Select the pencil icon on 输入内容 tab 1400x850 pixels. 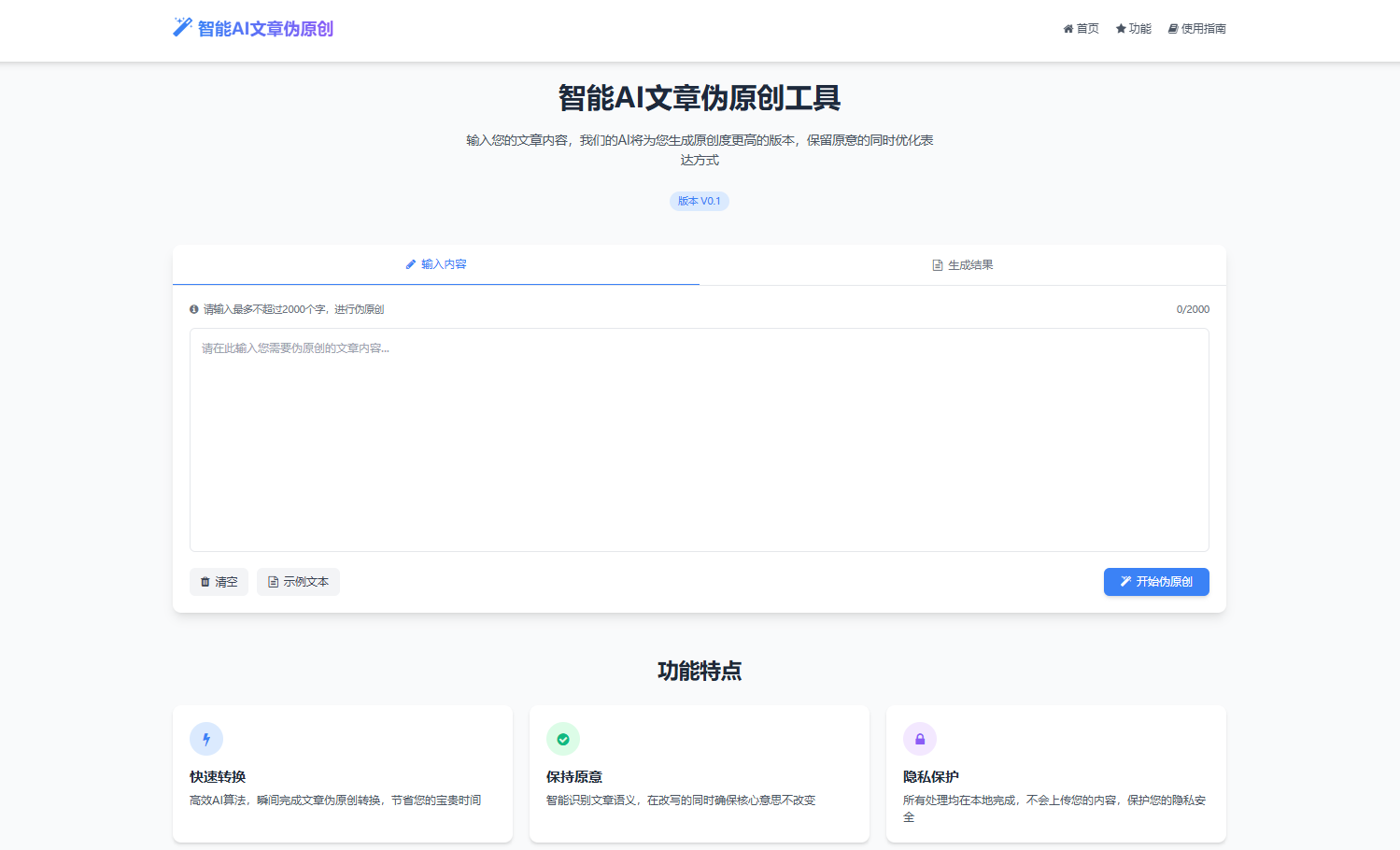point(409,264)
